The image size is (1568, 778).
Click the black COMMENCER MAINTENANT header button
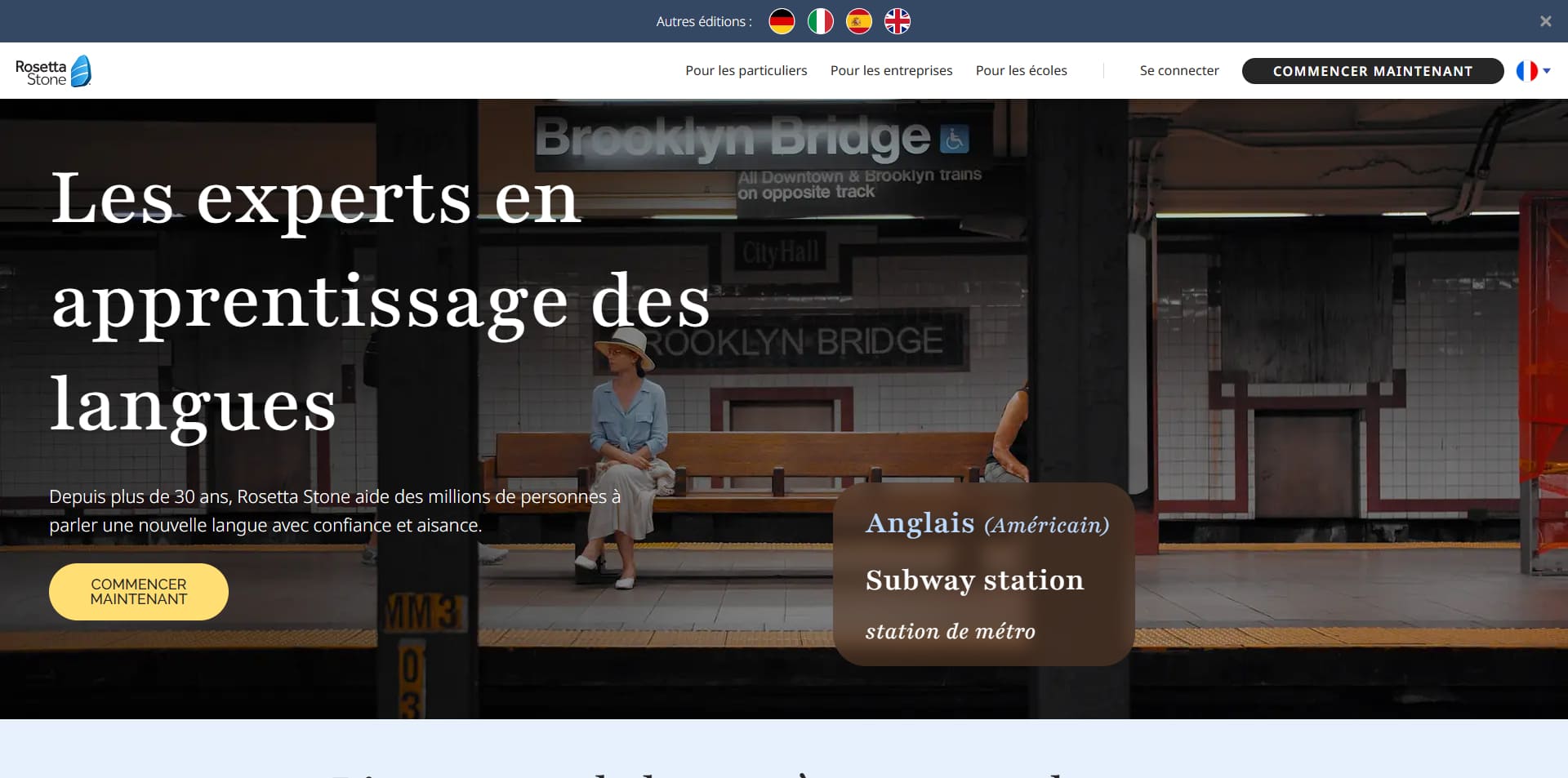click(x=1372, y=71)
